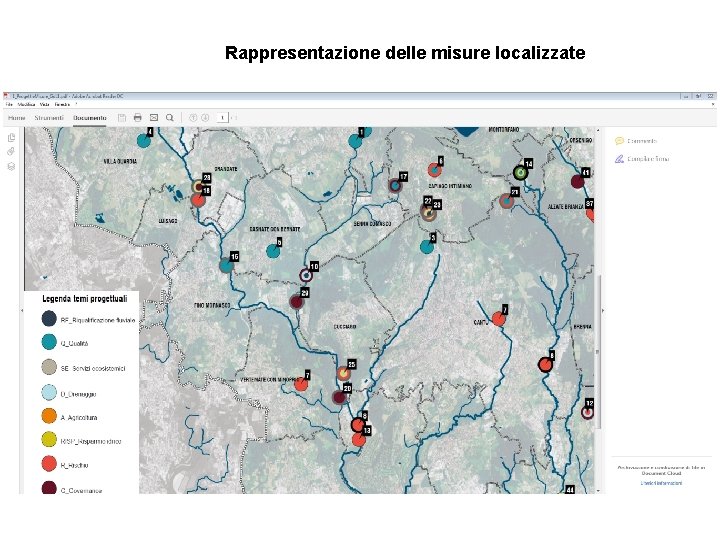Send file by email envelope icon
This screenshot has width=720, height=540.
coord(154,118)
